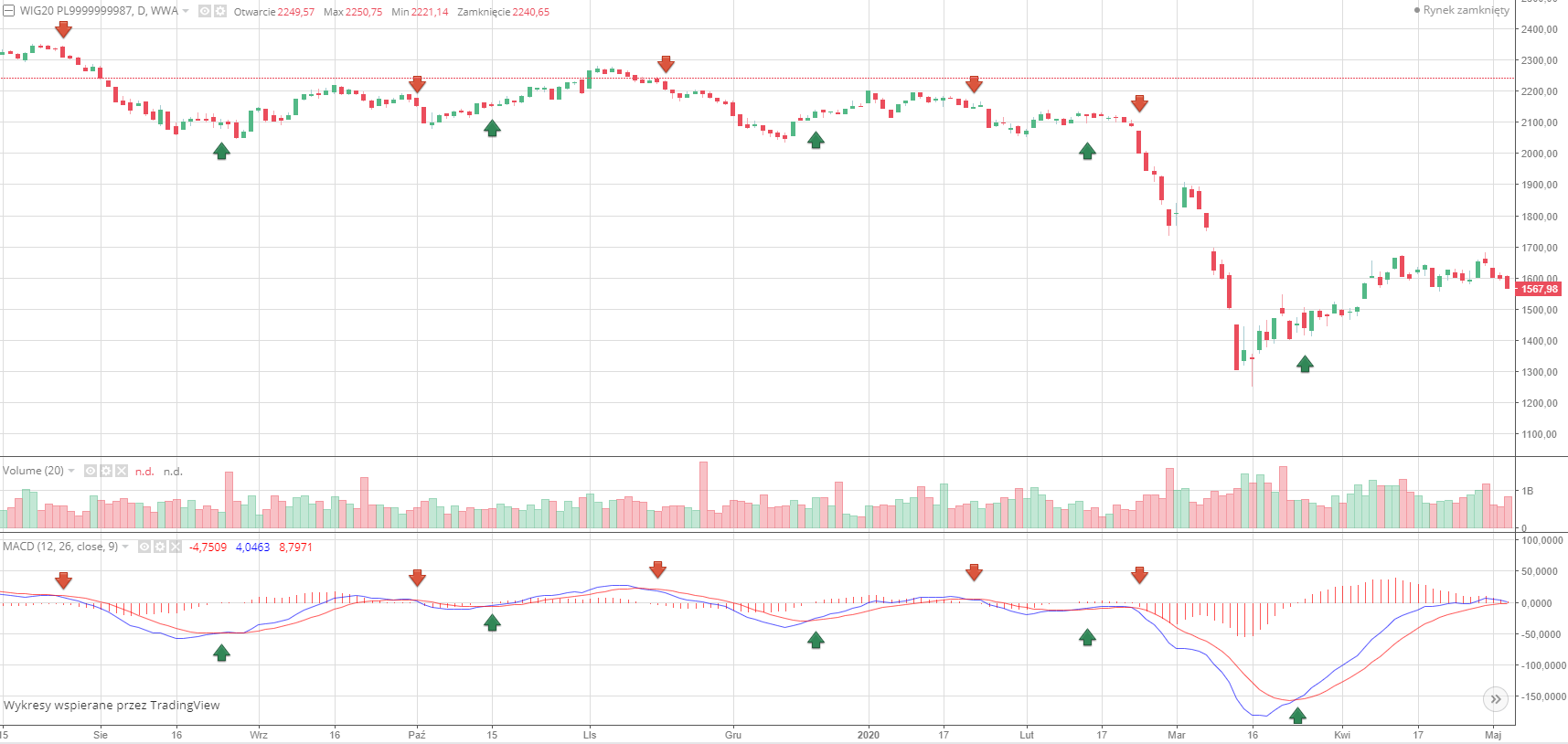This screenshot has height=744, width=1568.
Task: Click the 'Lis' month on time axis
Action: coord(590,735)
